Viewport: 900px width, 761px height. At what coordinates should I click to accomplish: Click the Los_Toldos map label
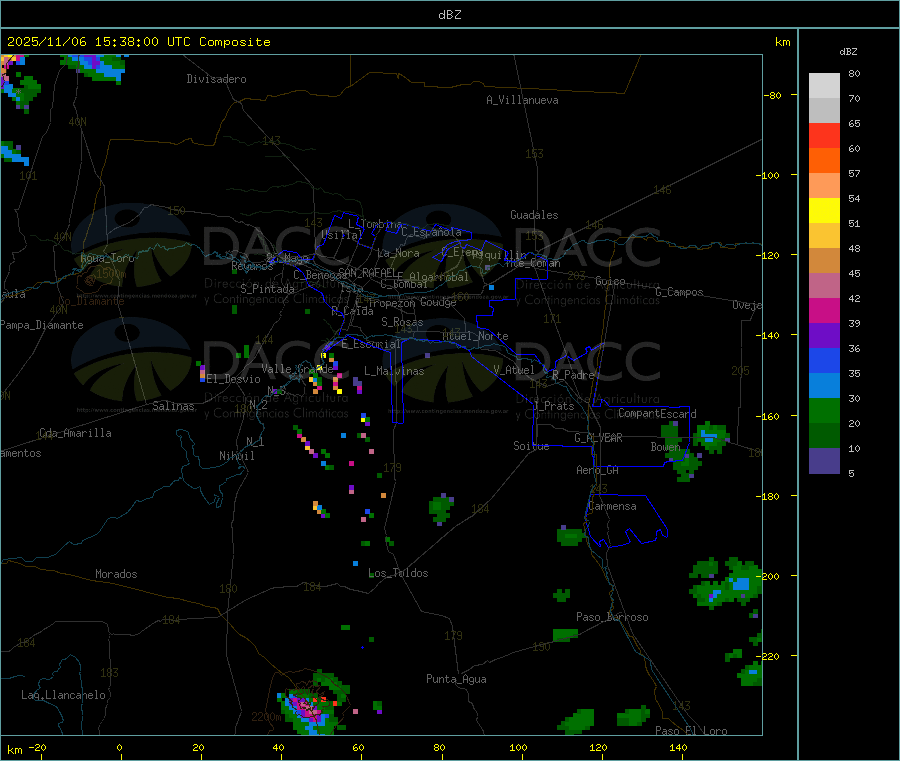click(398, 573)
